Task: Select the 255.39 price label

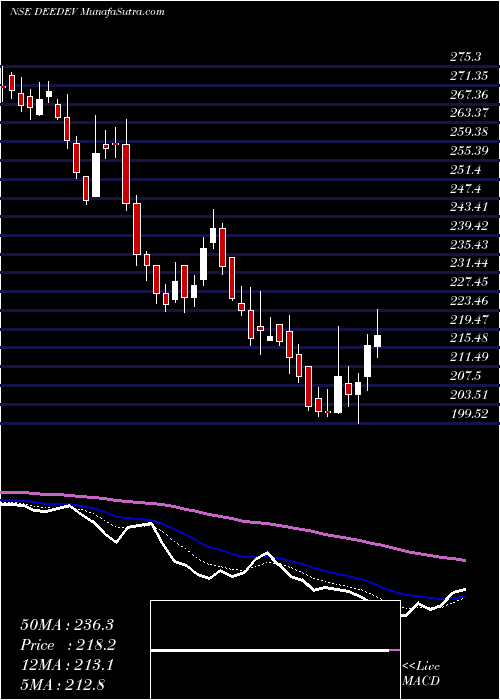Action: 468,151
